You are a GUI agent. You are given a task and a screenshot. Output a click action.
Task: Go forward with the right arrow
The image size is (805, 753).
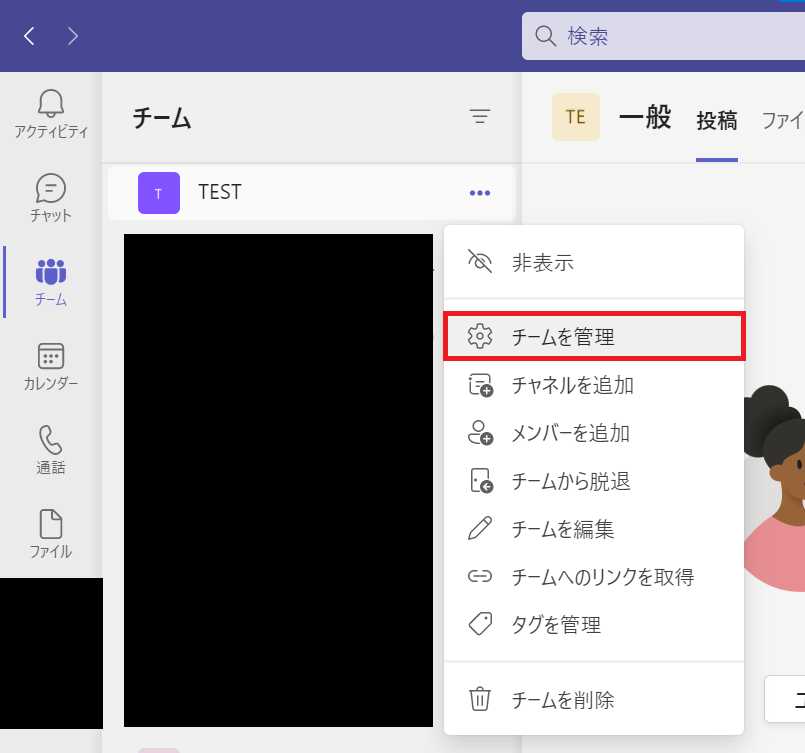[72, 36]
